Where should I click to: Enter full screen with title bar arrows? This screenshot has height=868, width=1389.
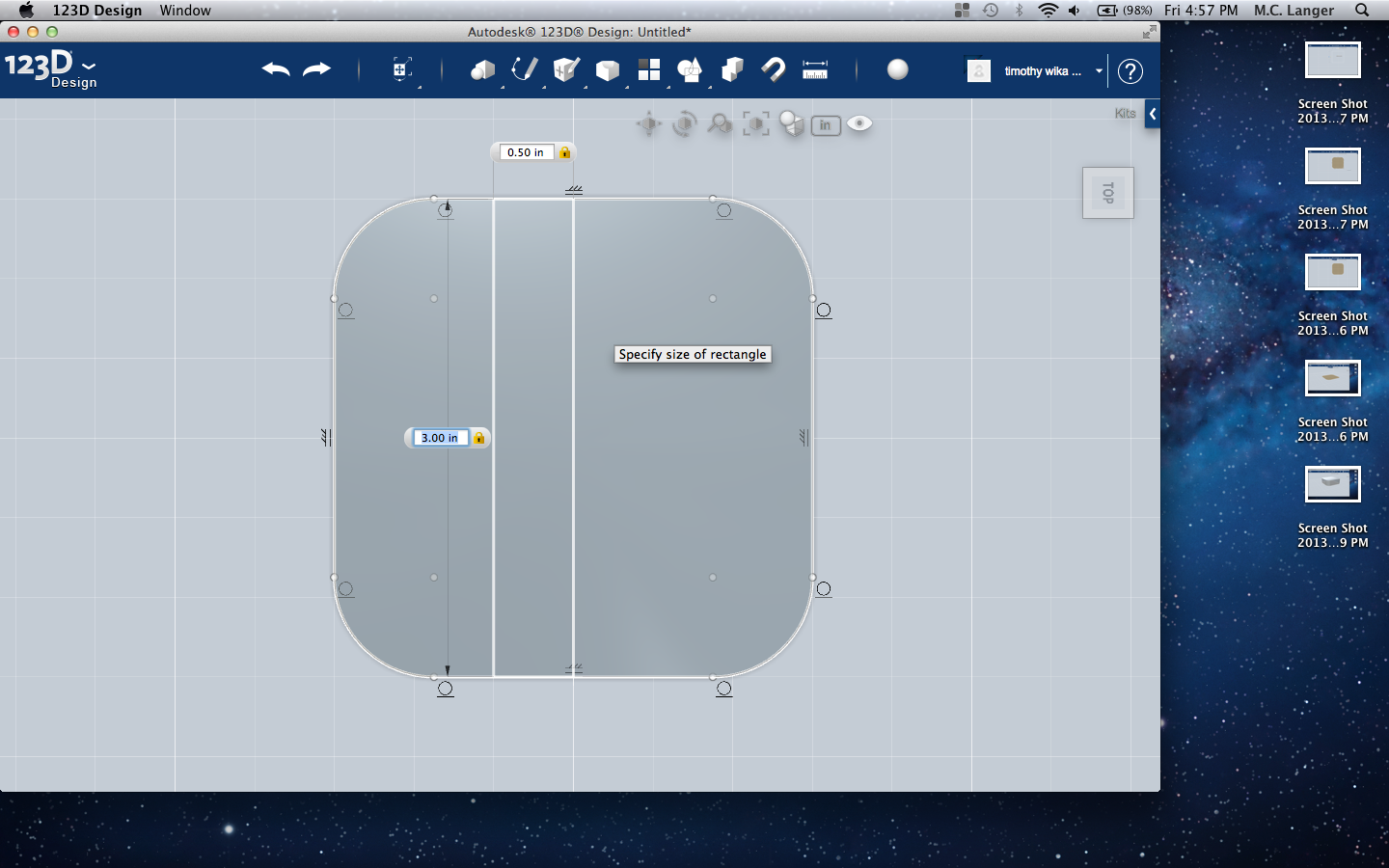tap(1149, 32)
